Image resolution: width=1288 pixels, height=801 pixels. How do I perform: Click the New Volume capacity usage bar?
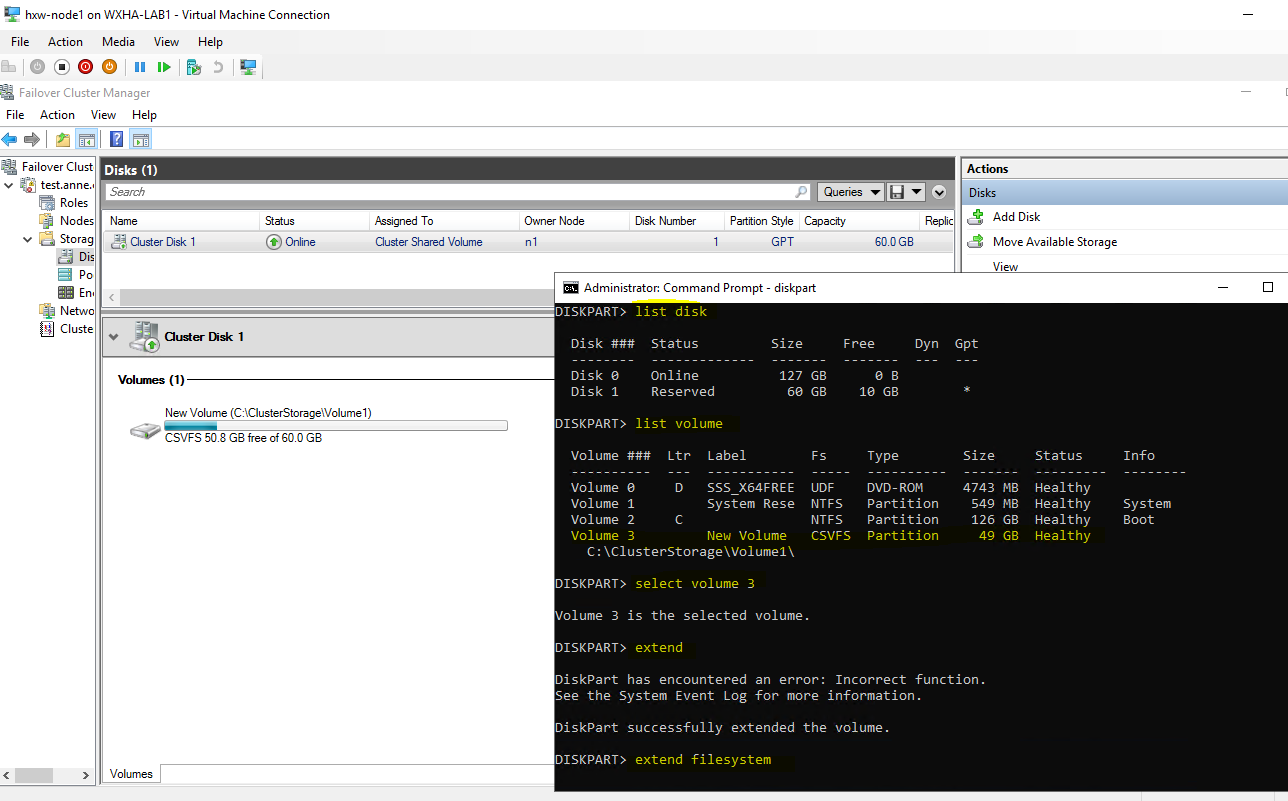(336, 426)
